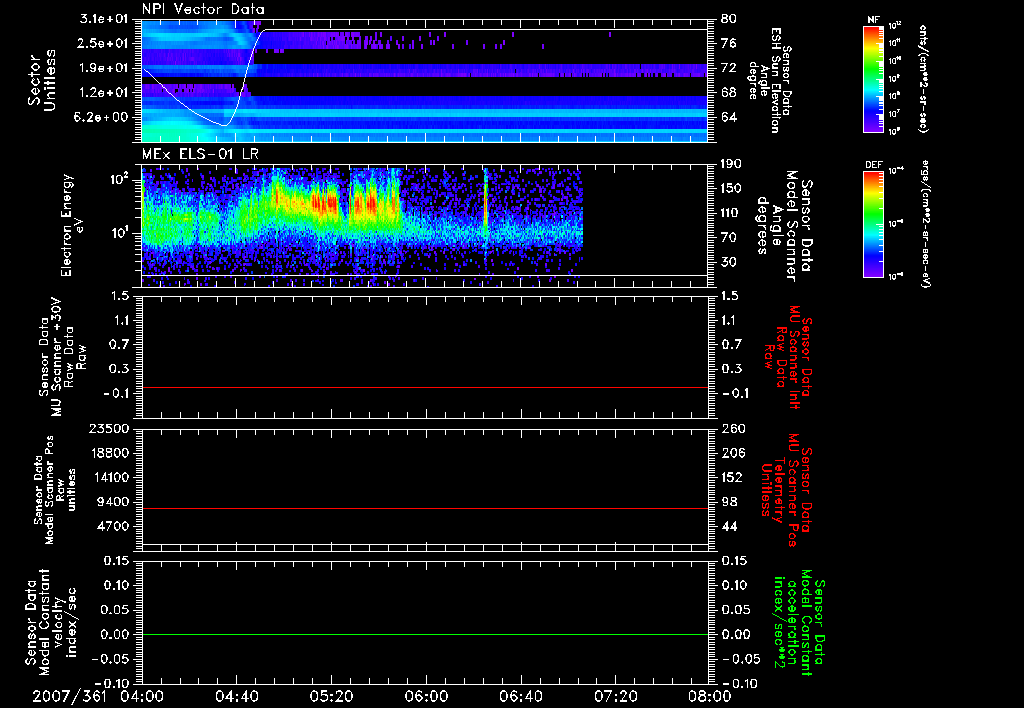
Task: Click the green "Model Constant acceleration" axis label
Action: (799, 620)
